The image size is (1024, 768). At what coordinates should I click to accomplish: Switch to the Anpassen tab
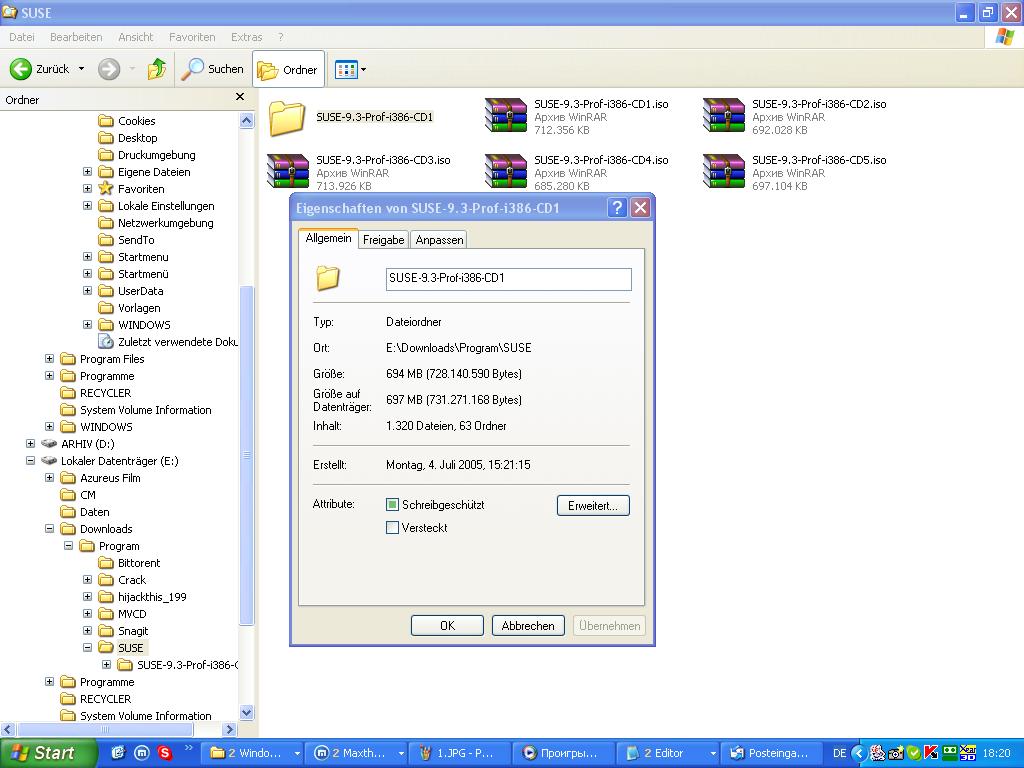[440, 240]
